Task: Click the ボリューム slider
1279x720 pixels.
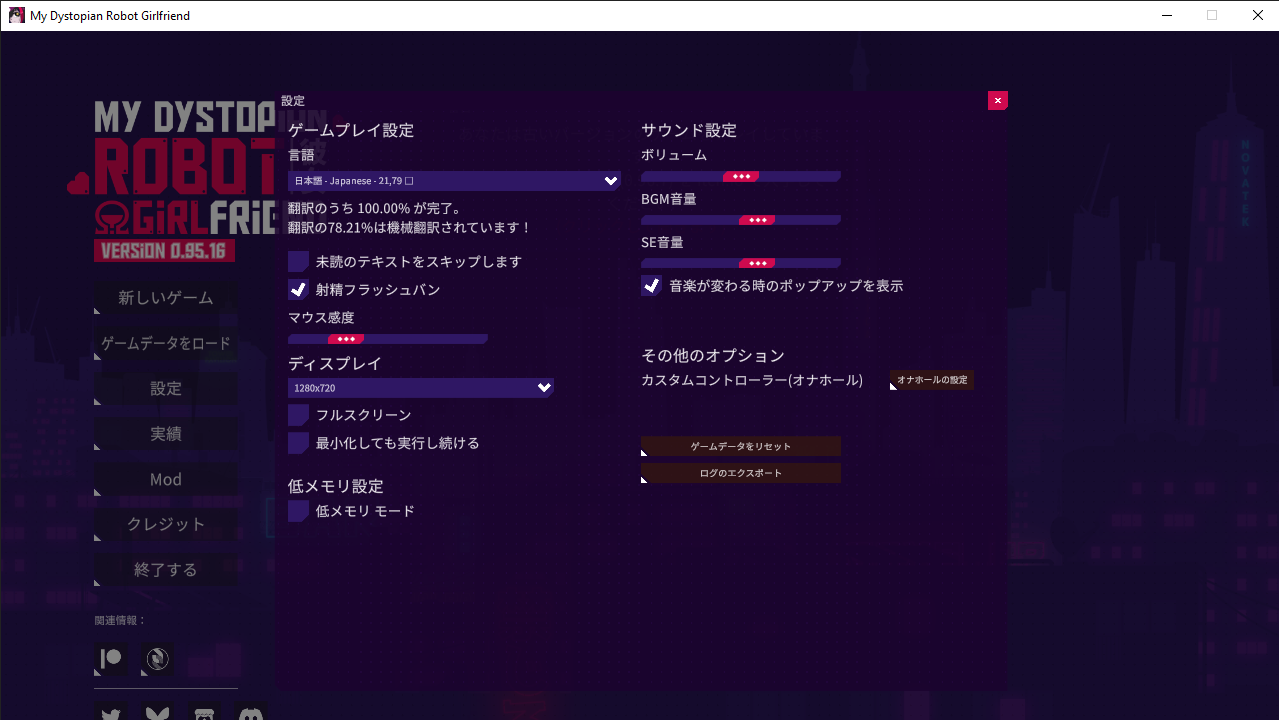Action: click(x=741, y=176)
